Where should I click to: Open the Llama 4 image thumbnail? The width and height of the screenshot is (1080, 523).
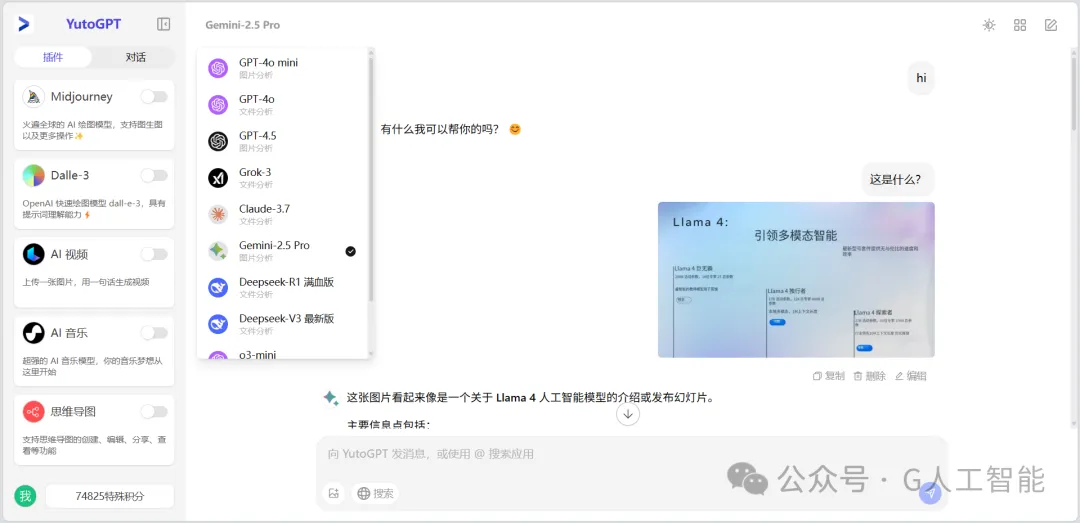(796, 280)
